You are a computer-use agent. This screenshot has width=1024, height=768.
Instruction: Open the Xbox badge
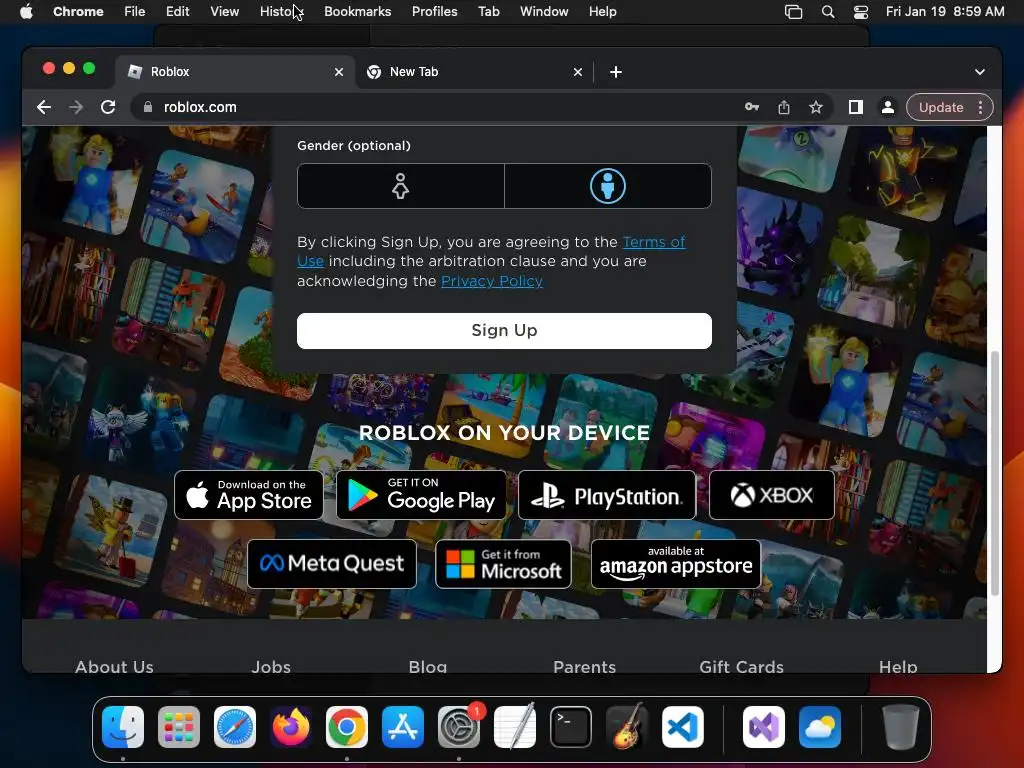(772, 495)
